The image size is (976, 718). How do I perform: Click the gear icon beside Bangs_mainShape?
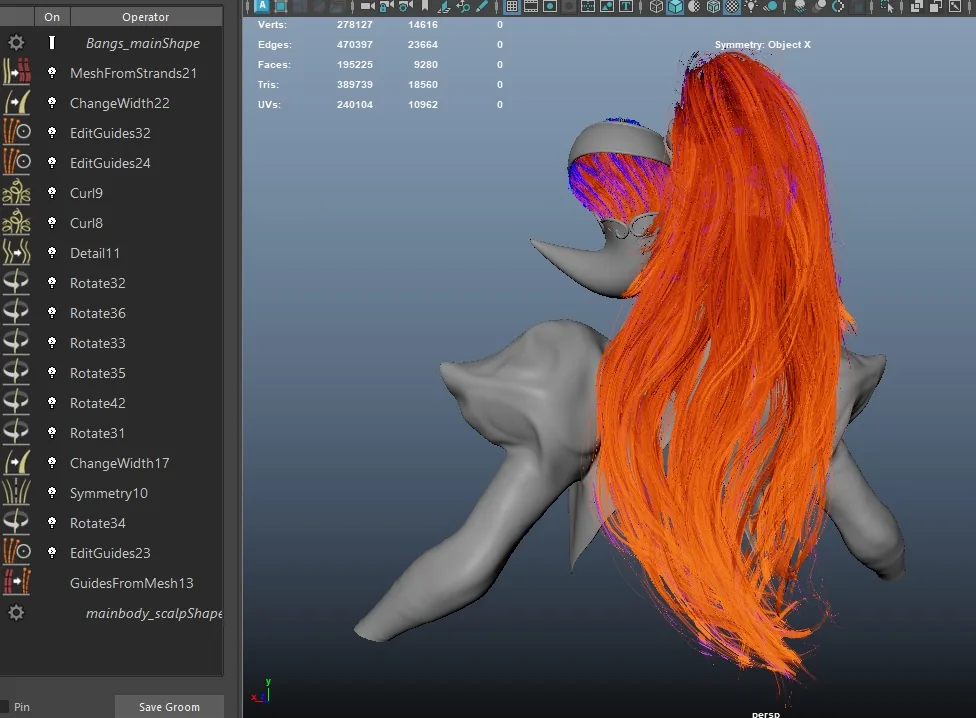click(16, 43)
